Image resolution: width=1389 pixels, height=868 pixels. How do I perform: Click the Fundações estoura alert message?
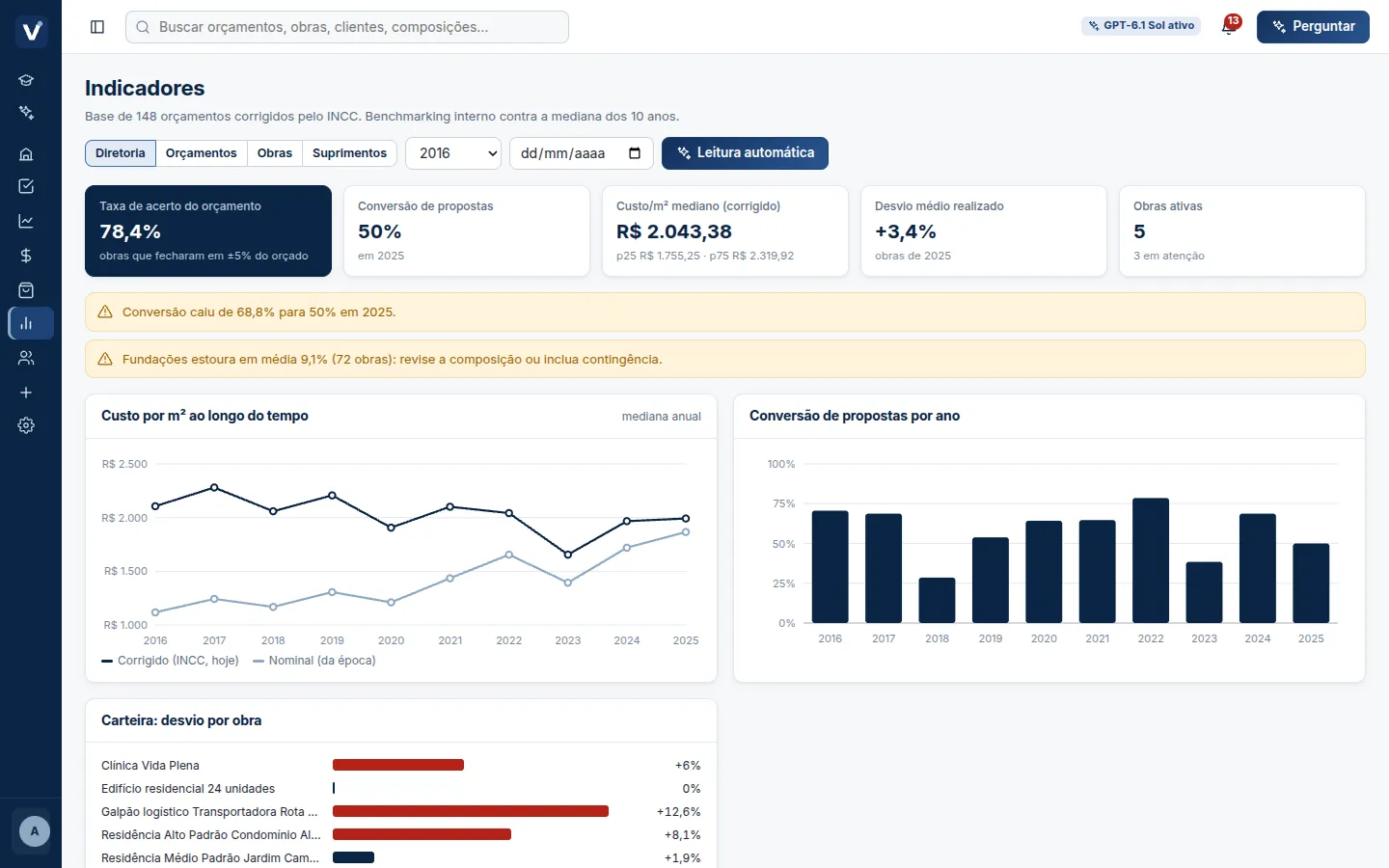point(725,360)
